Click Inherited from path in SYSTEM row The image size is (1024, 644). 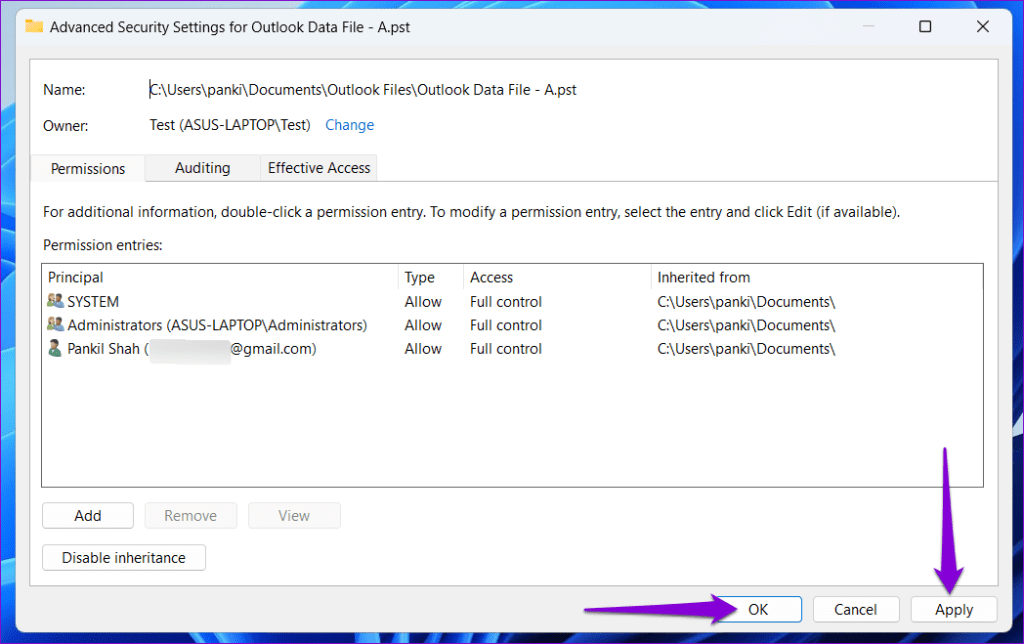pyautogui.click(x=746, y=302)
